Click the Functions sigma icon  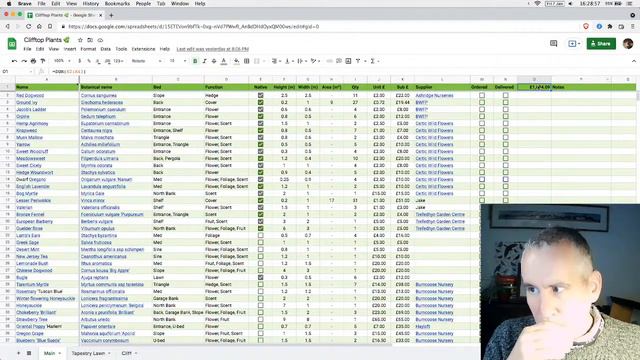pyautogui.click(x=372, y=61)
